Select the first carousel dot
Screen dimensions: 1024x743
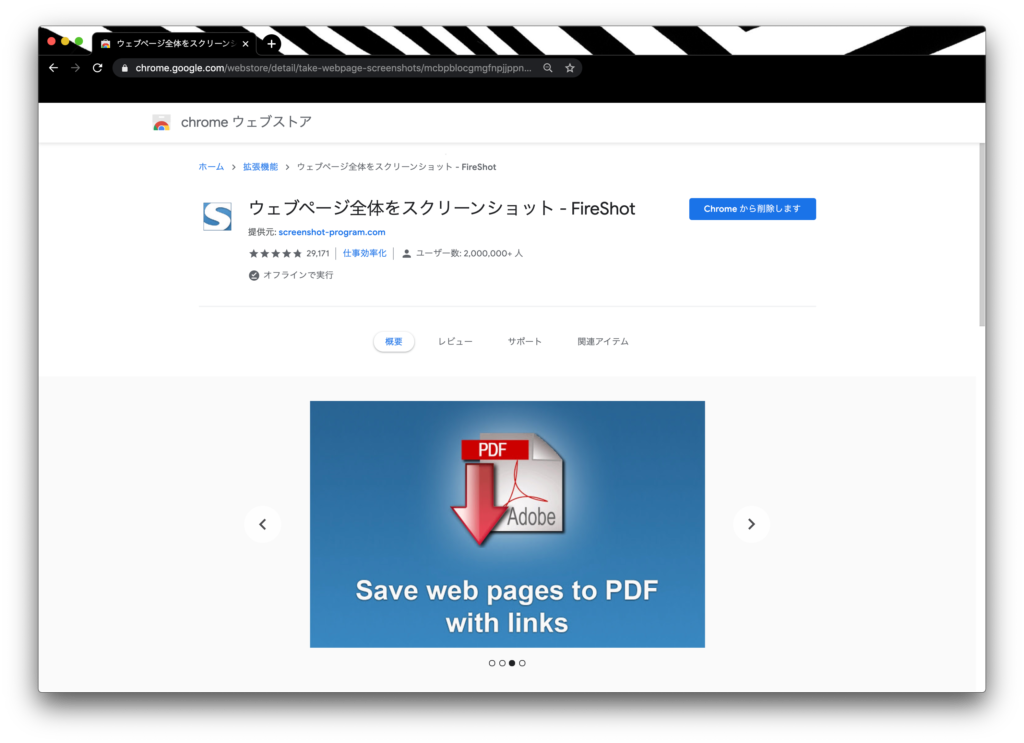492,663
